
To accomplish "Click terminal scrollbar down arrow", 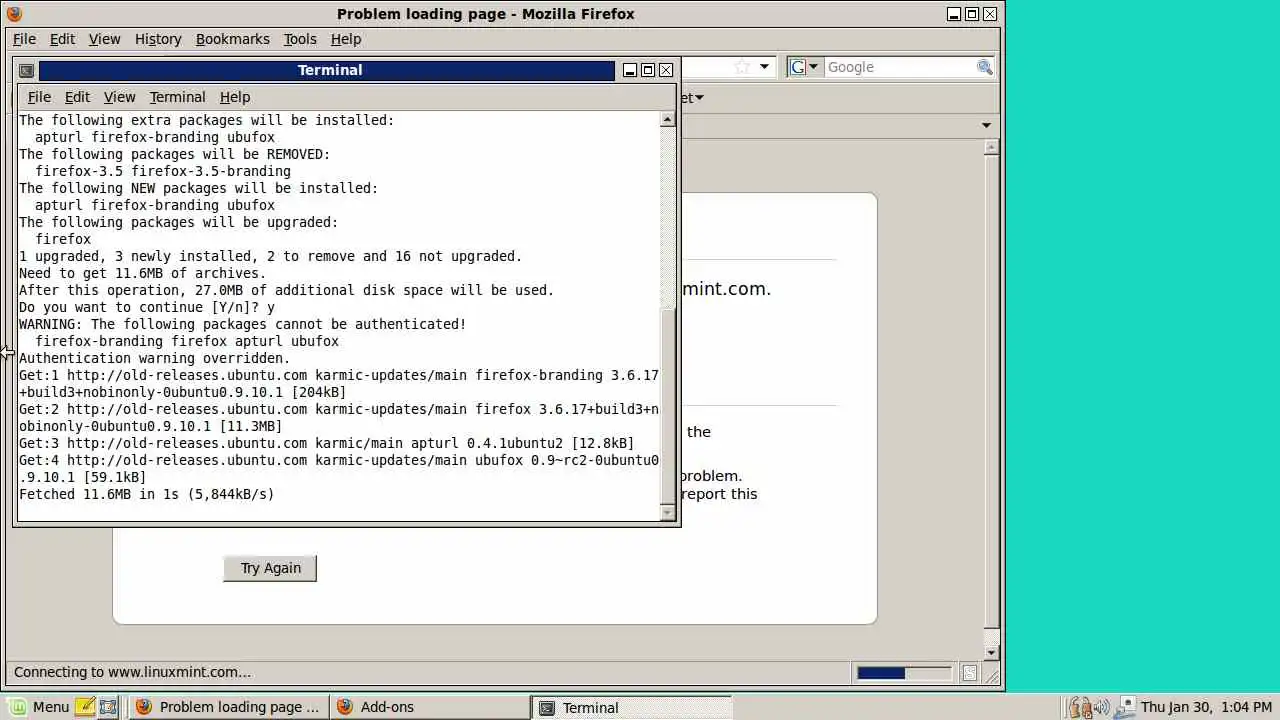I will [x=668, y=513].
